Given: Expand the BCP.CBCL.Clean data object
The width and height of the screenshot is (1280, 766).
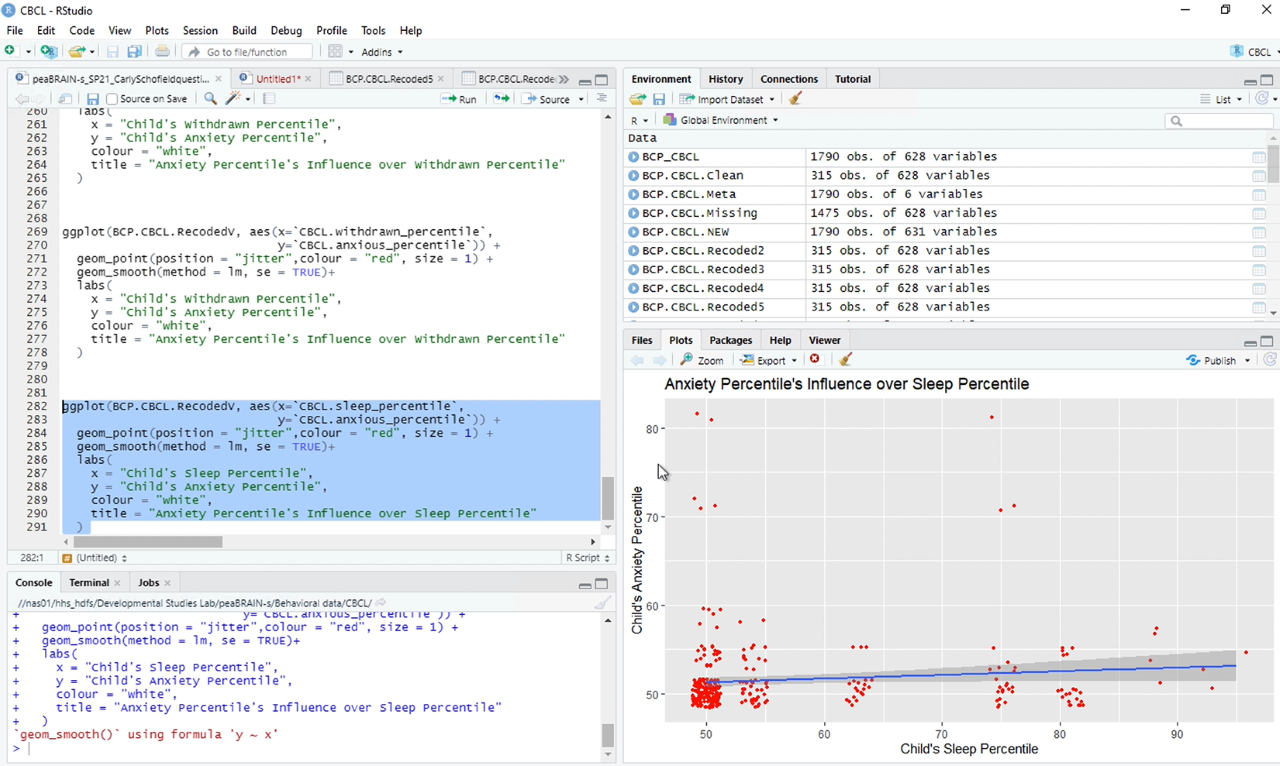Looking at the screenshot, I should 634,176.
